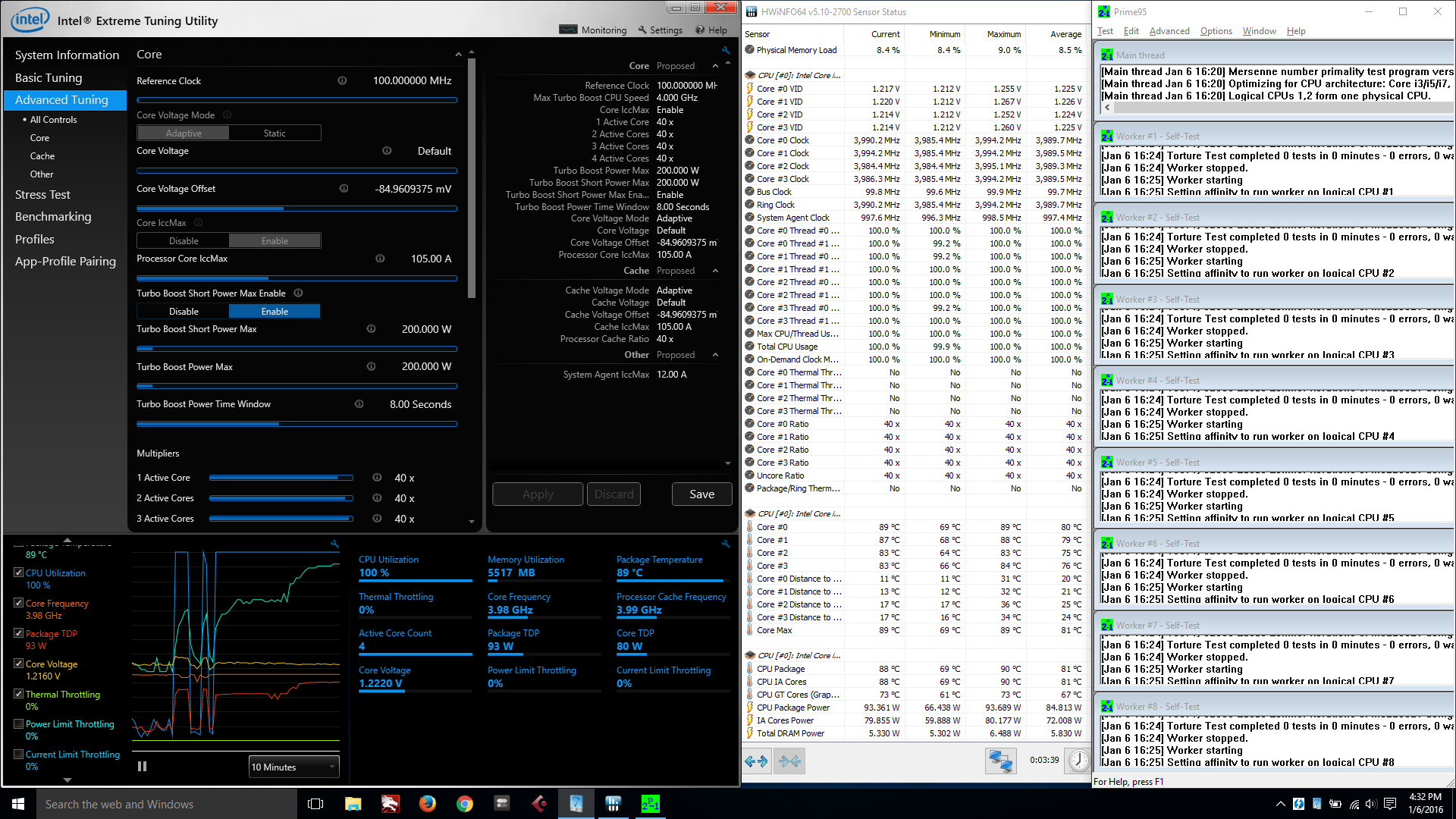Open the Intel XTU taskbar icon

[x=576, y=804]
